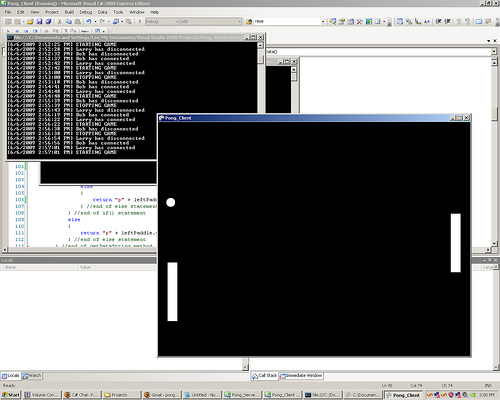The height and width of the screenshot is (400, 500).
Task: Click the server console scrollbar up arrow
Action: pos(260,45)
